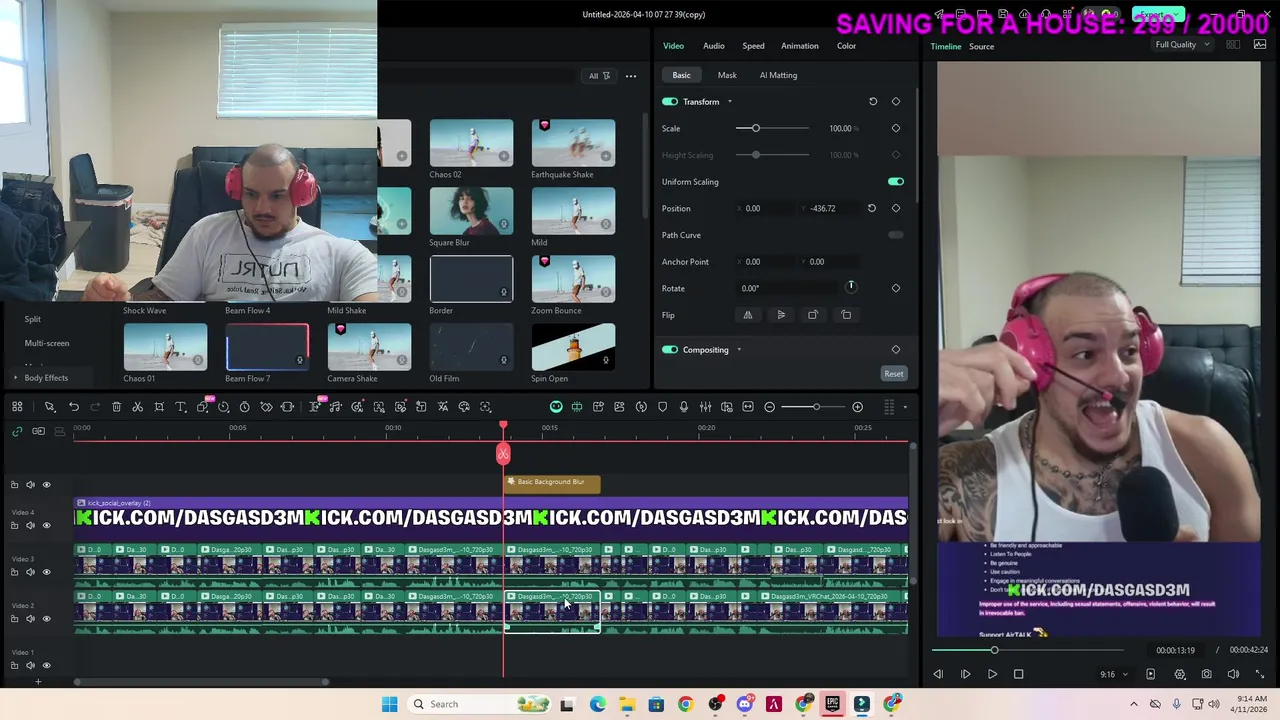The width and height of the screenshot is (1280, 720).
Task: Add keyframe for Rotate
Action: coord(896,288)
